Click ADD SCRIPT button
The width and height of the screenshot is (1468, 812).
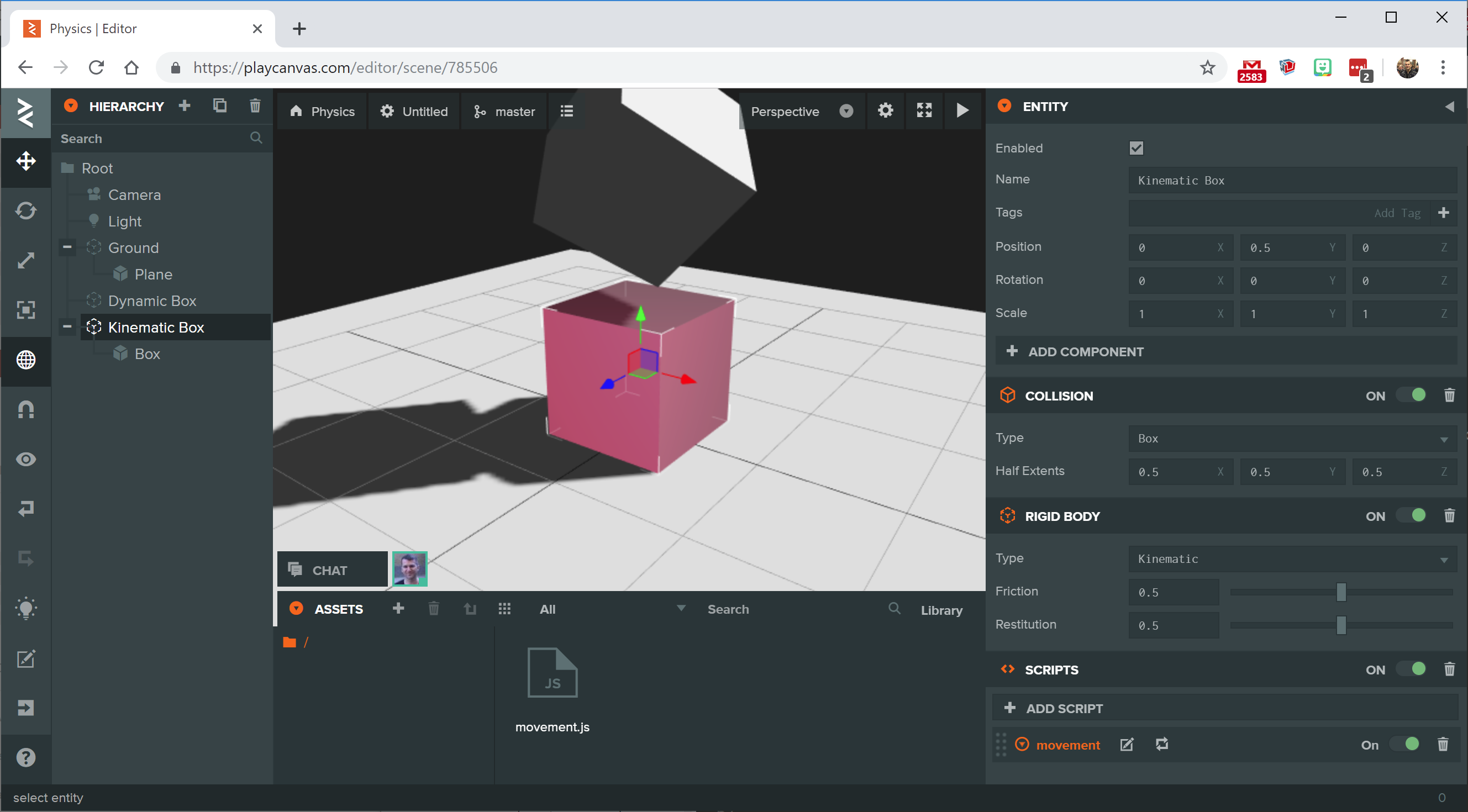(1225, 708)
